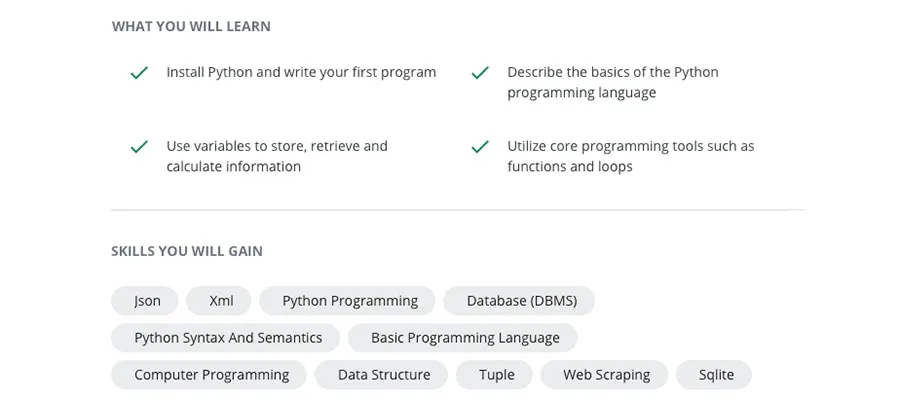The height and width of the screenshot is (400, 900).
Task: Select the Sqlite skill tag
Action: tap(714, 375)
